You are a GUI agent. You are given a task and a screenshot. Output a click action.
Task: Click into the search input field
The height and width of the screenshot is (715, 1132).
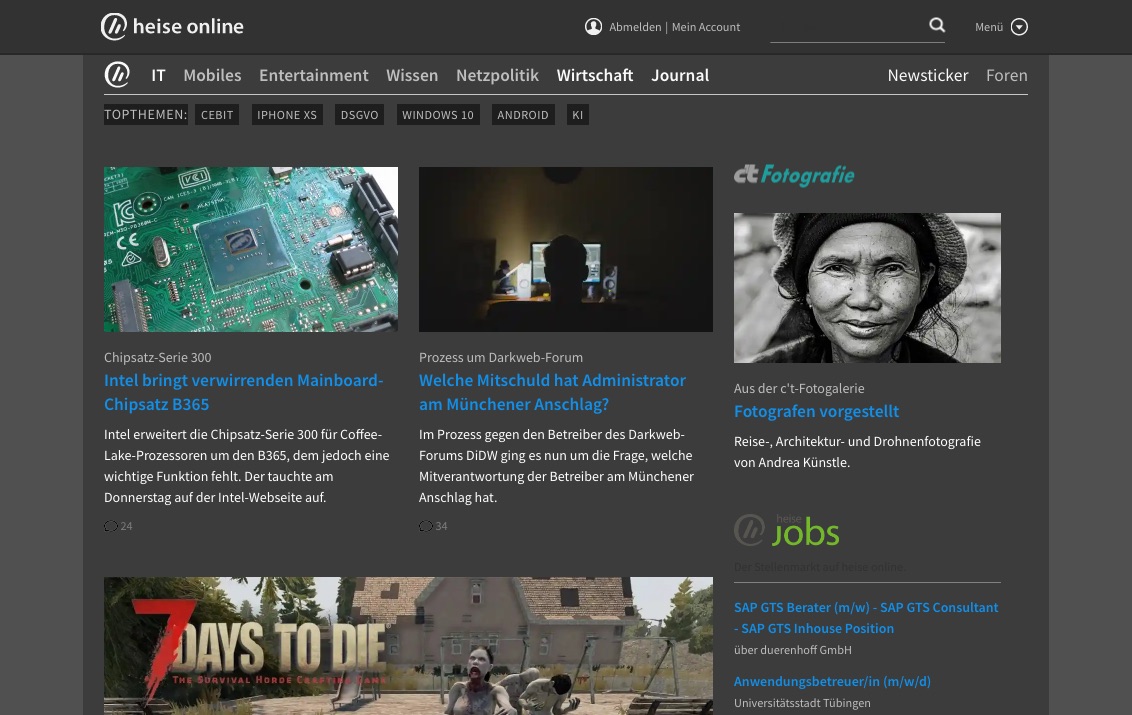[x=857, y=27]
